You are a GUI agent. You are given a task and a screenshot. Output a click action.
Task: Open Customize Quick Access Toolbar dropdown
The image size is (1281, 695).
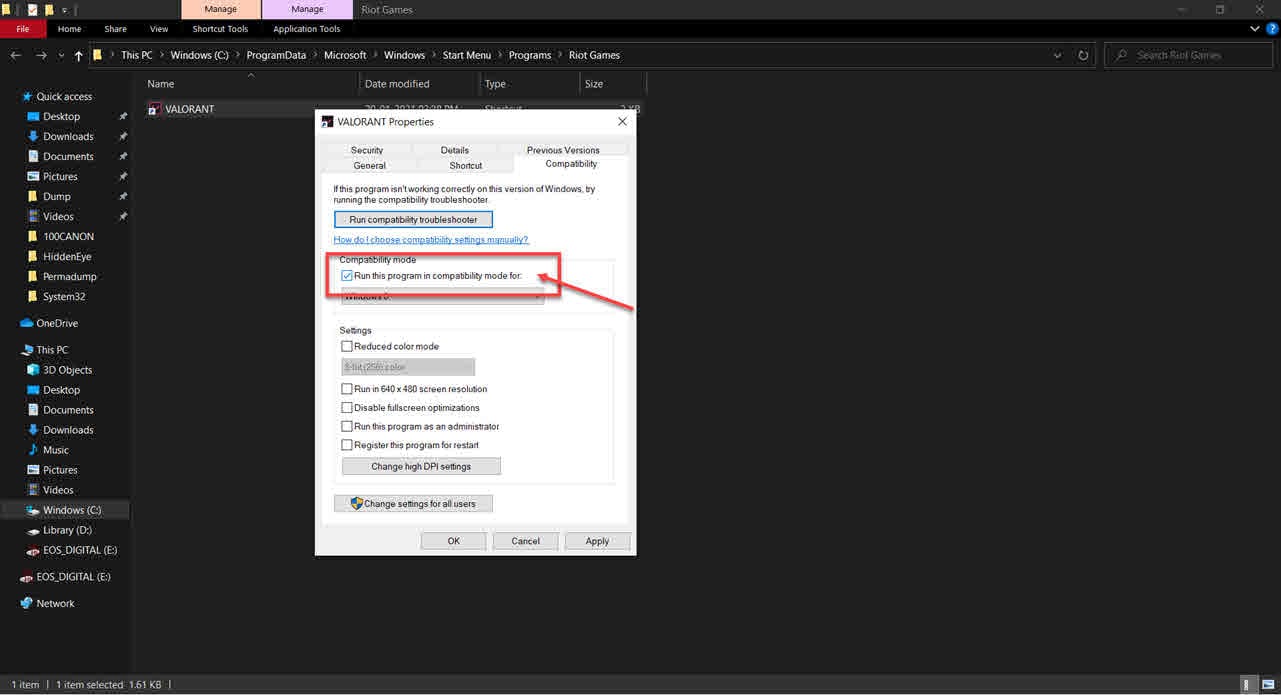pyautogui.click(x=65, y=9)
